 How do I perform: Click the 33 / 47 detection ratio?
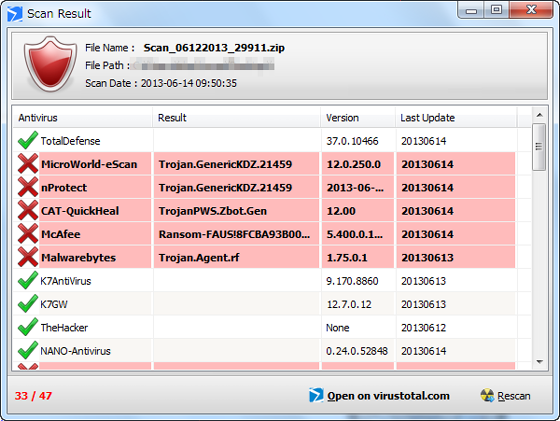pos(33,396)
